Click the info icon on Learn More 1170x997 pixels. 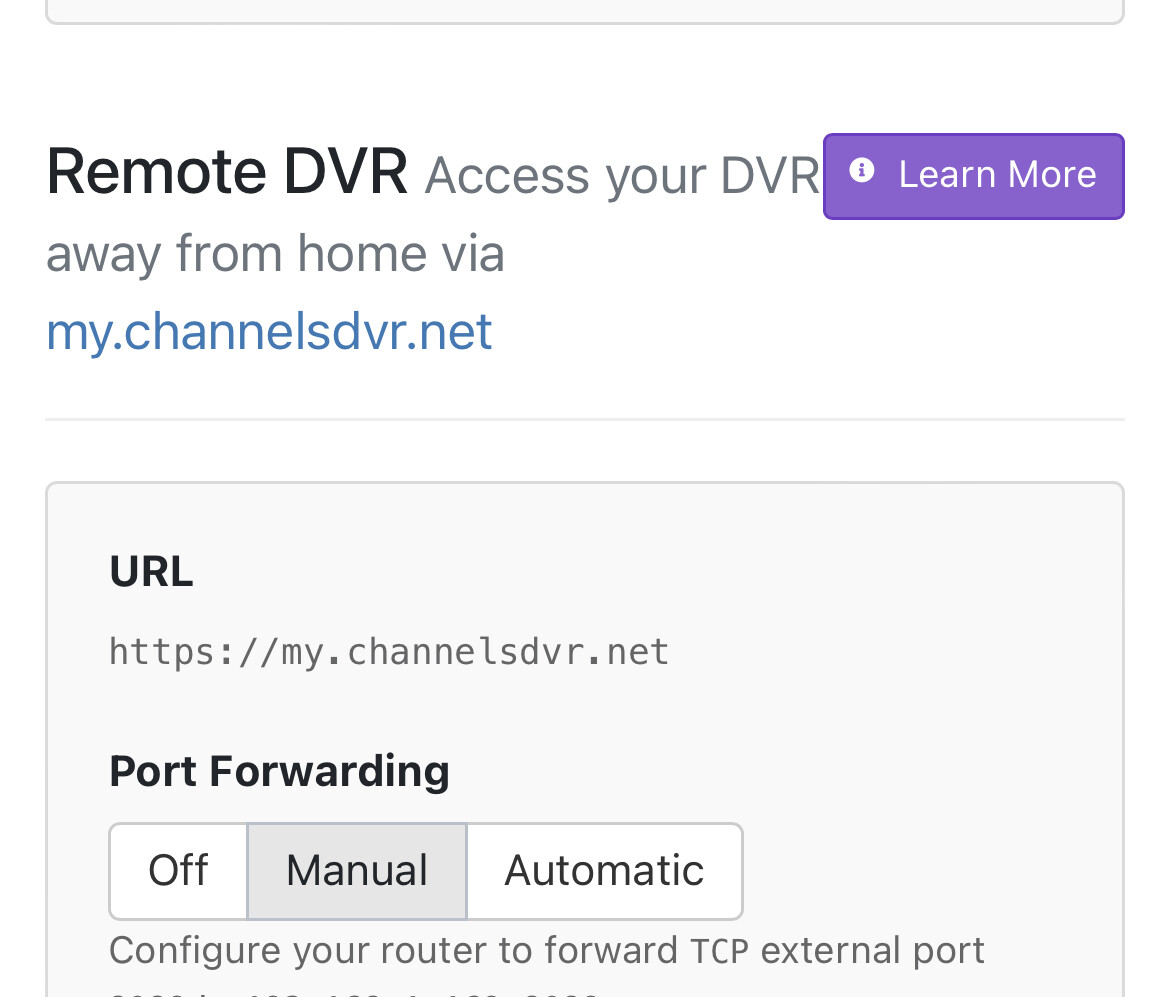[861, 172]
